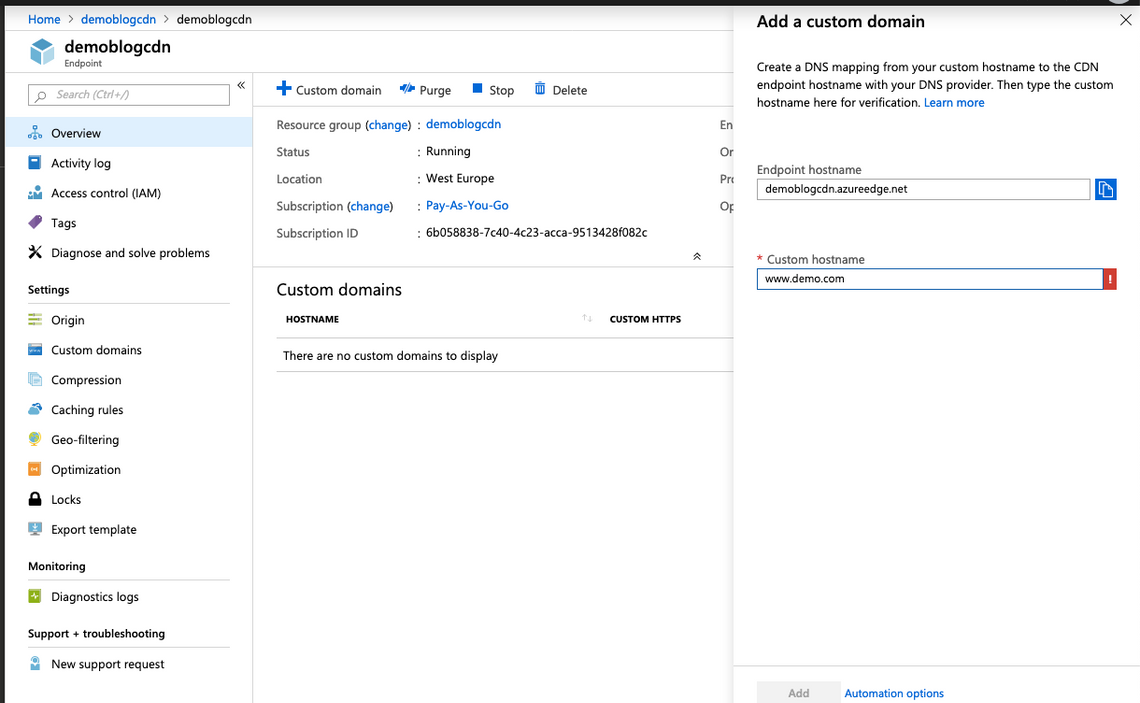Open the Overview menu item
Viewport: 1140px width, 703px height.
point(129,133)
